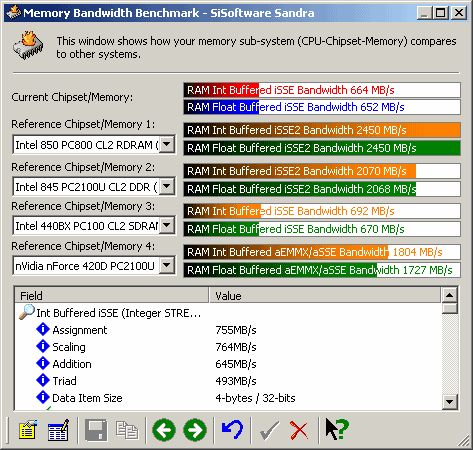The width and height of the screenshot is (473, 450).
Task: Open Reference Chipset/Memory 2 dropdown
Action: pos(167,187)
